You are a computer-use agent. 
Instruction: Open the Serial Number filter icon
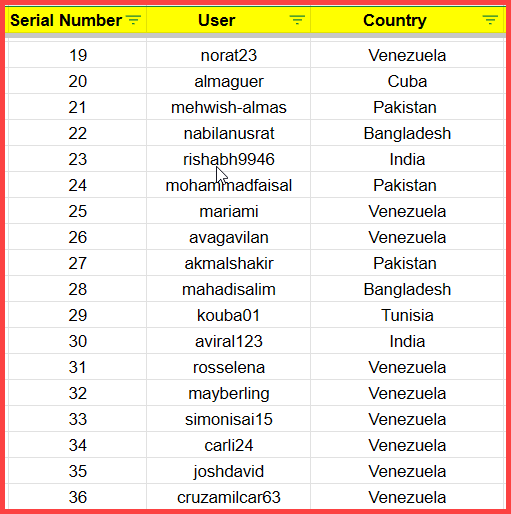tap(133, 20)
